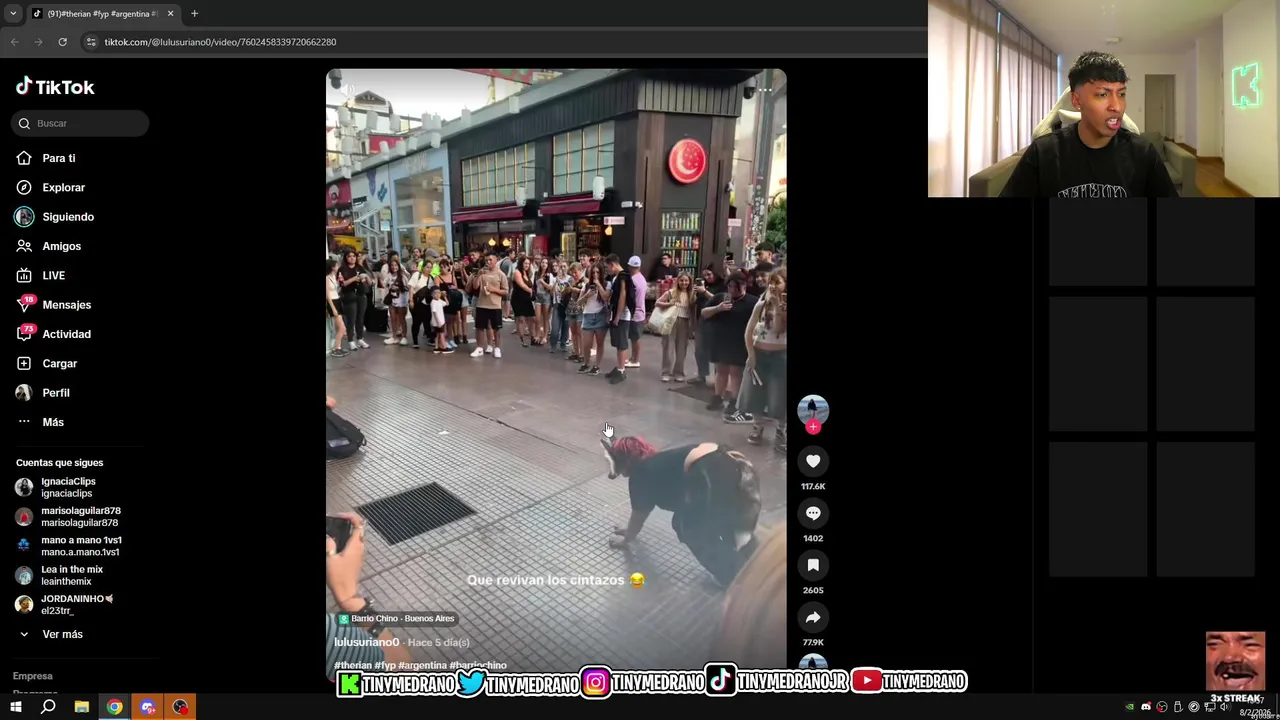
Task: Like the video with the heart icon
Action: 813,461
